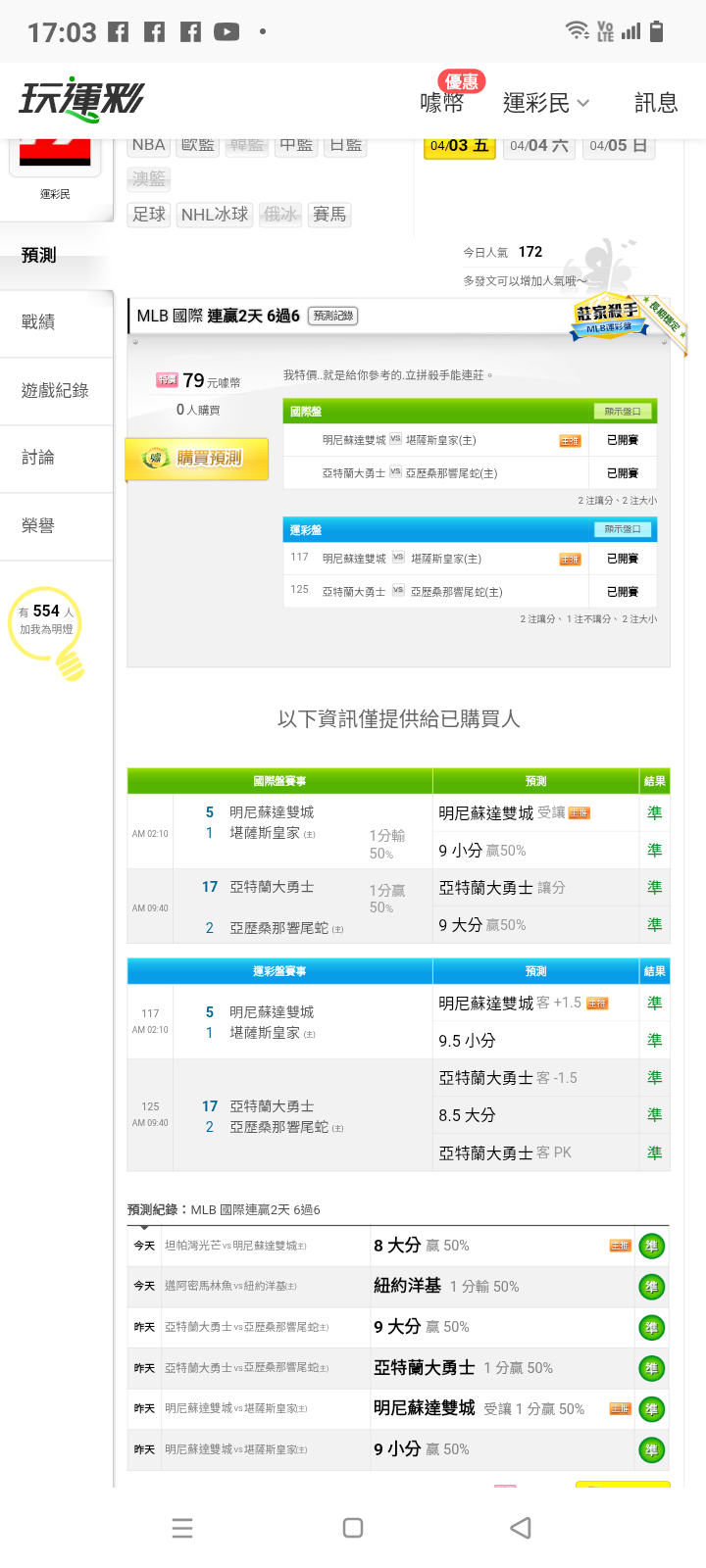
Task: Expand the 運彩民 dropdown menu
Action: tap(546, 103)
